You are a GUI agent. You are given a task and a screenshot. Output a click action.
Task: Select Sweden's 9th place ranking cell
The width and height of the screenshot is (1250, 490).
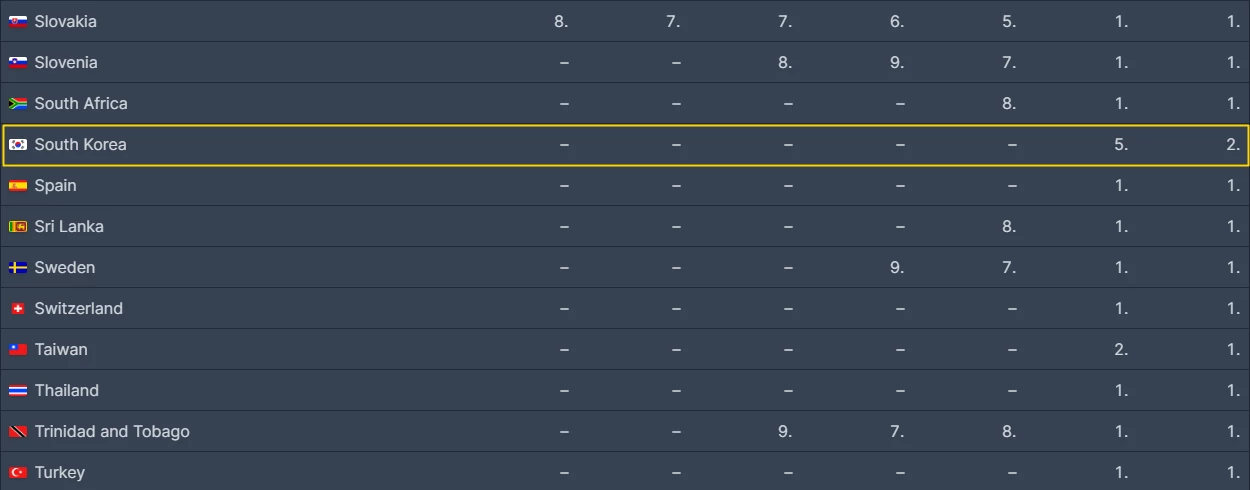coord(897,268)
